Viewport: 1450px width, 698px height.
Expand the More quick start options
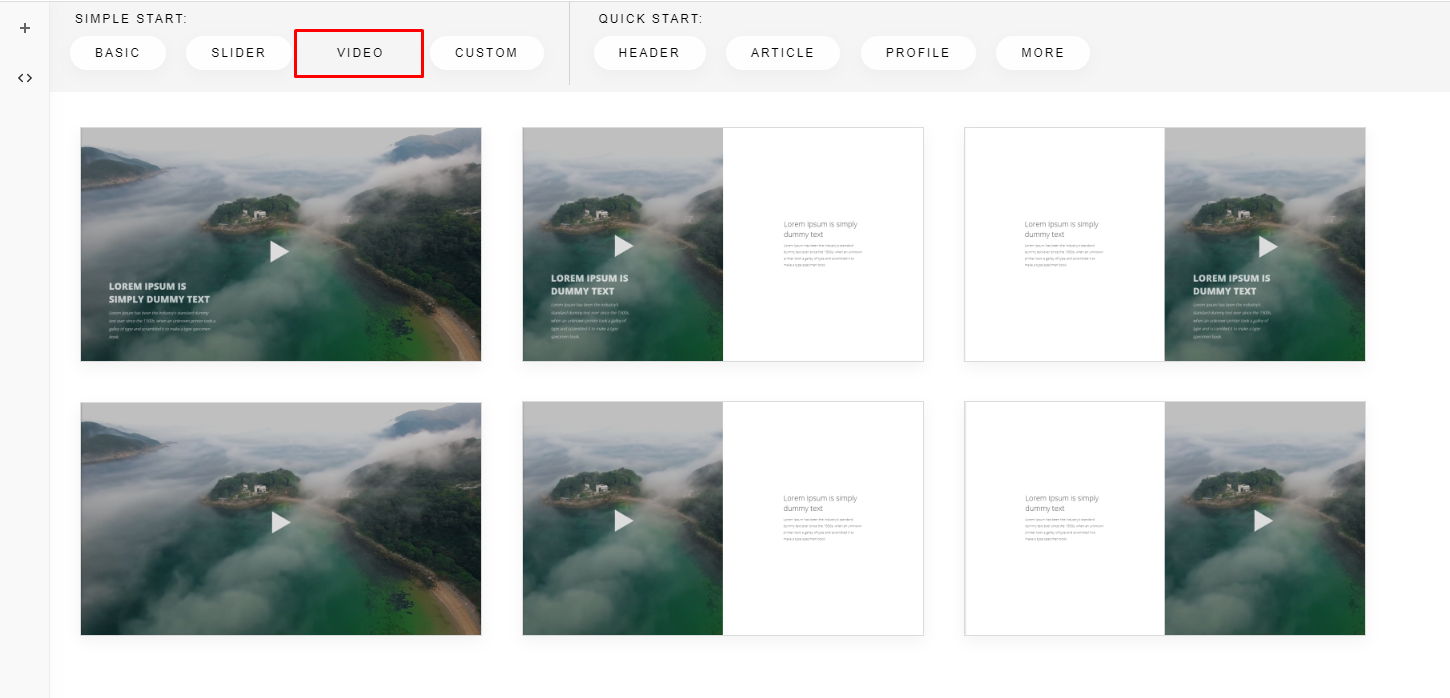coord(1043,53)
